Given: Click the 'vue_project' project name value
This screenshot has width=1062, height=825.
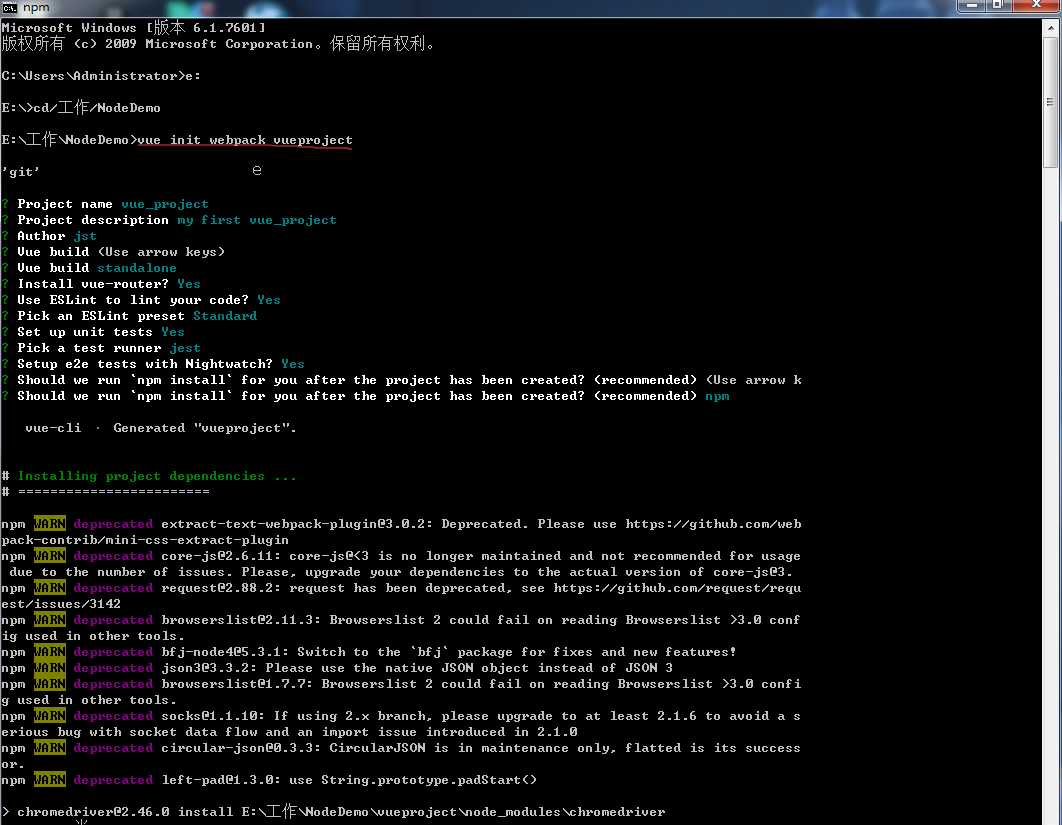Looking at the screenshot, I should pyautogui.click(x=165, y=204).
